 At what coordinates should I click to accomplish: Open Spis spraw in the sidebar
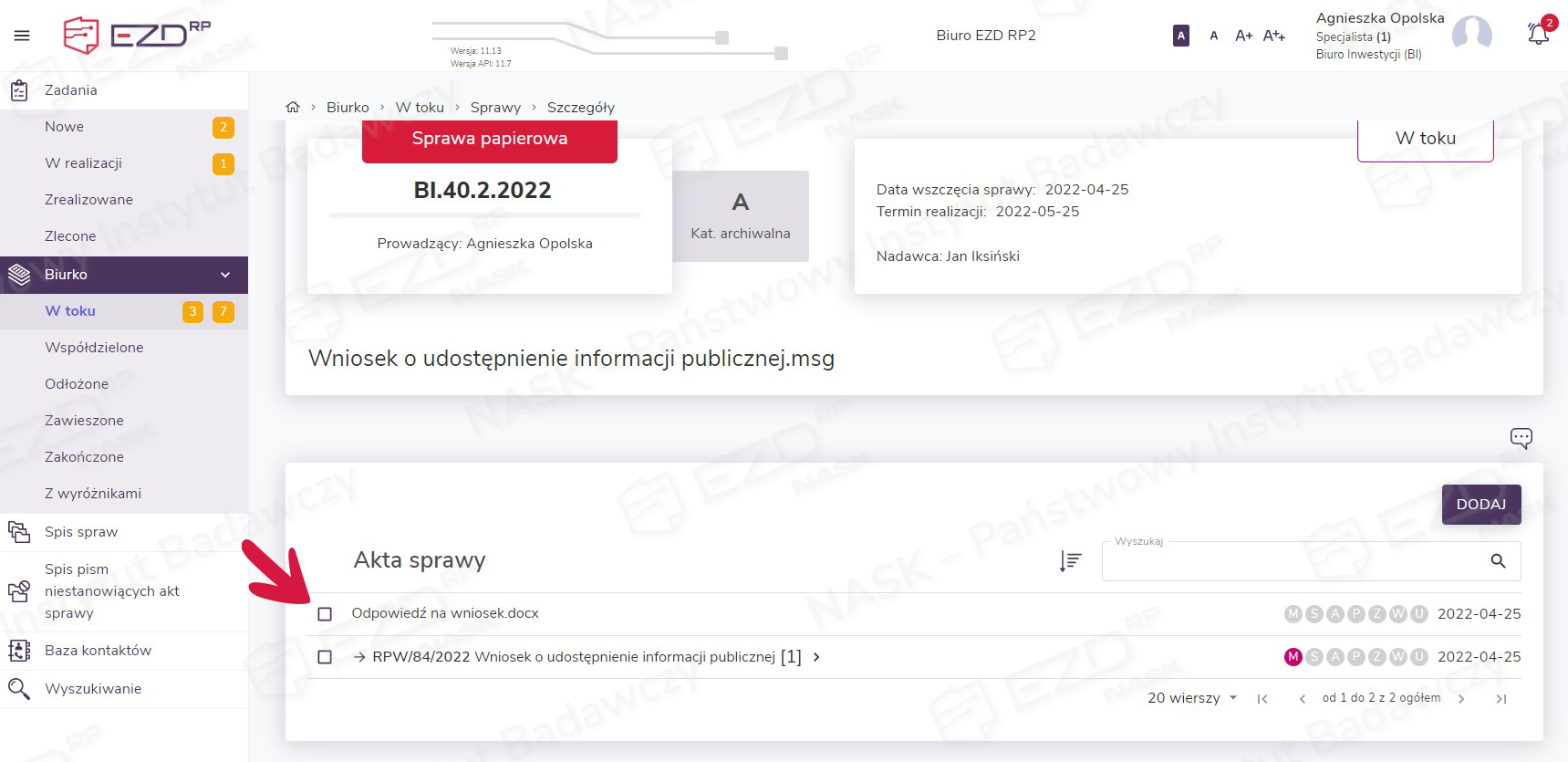click(x=81, y=532)
